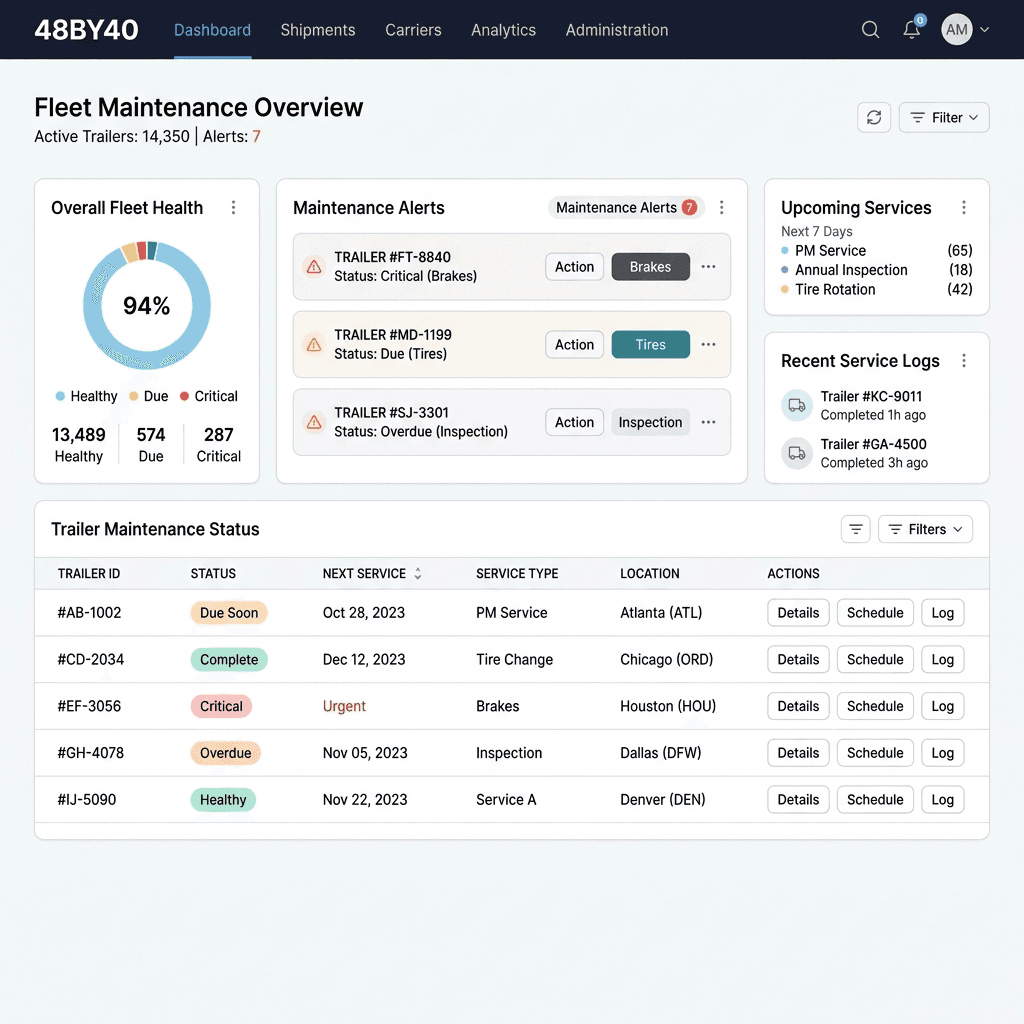Screen dimensions: 1024x1024
Task: Open more options for Trailer #SJ-3301 alert
Action: (x=709, y=422)
